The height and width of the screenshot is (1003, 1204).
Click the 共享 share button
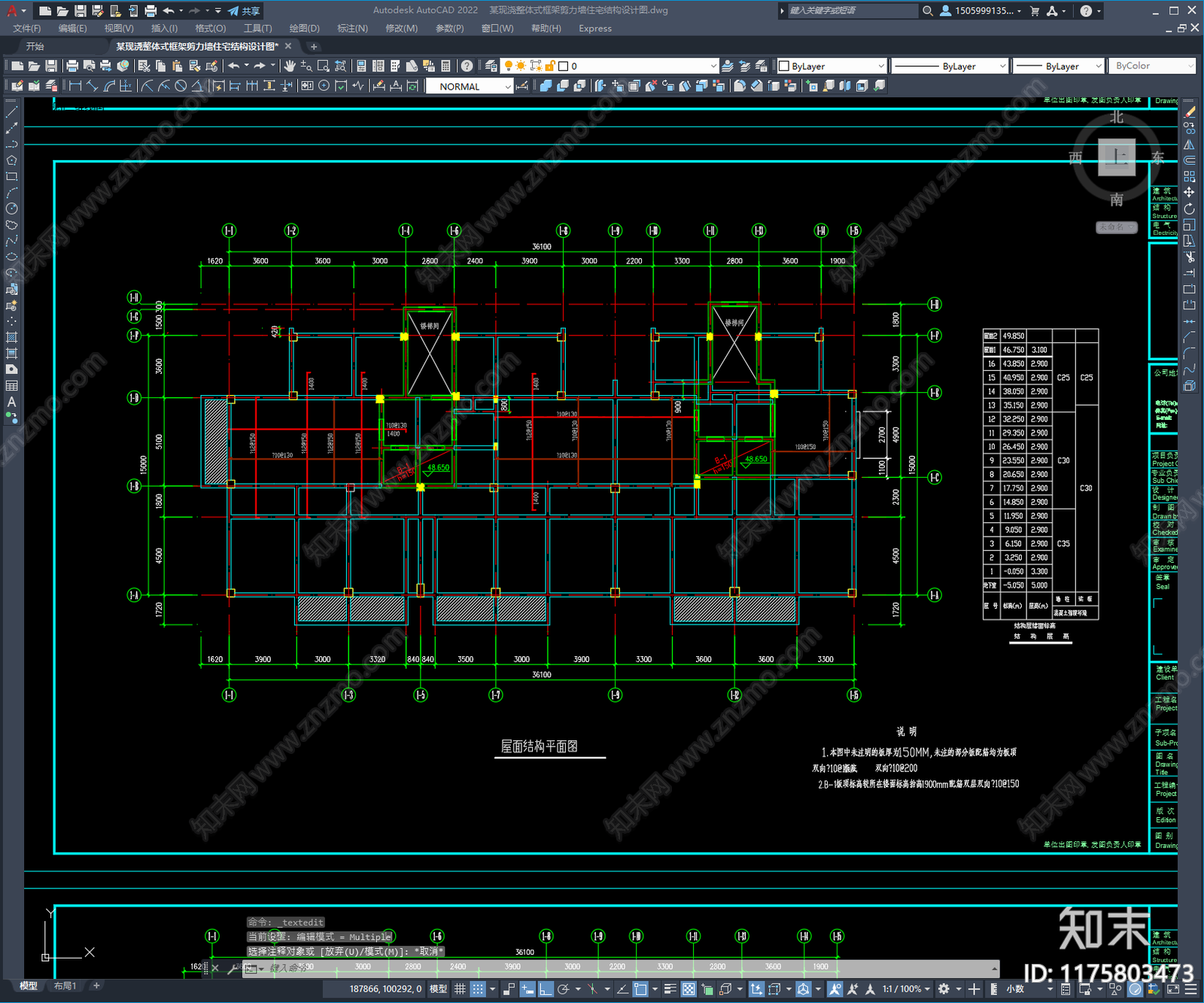(245, 11)
